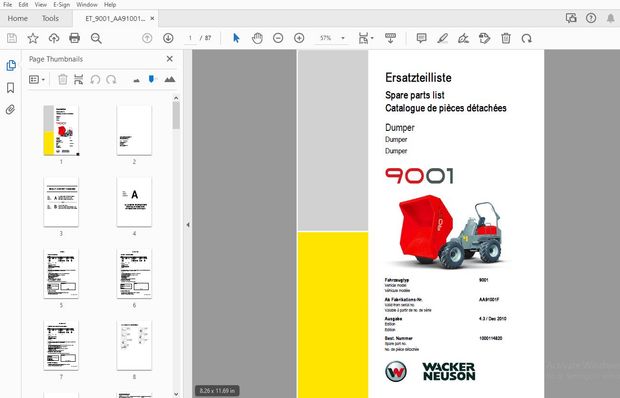Switch to the Tools tab
The image size is (620, 398).
50,19
